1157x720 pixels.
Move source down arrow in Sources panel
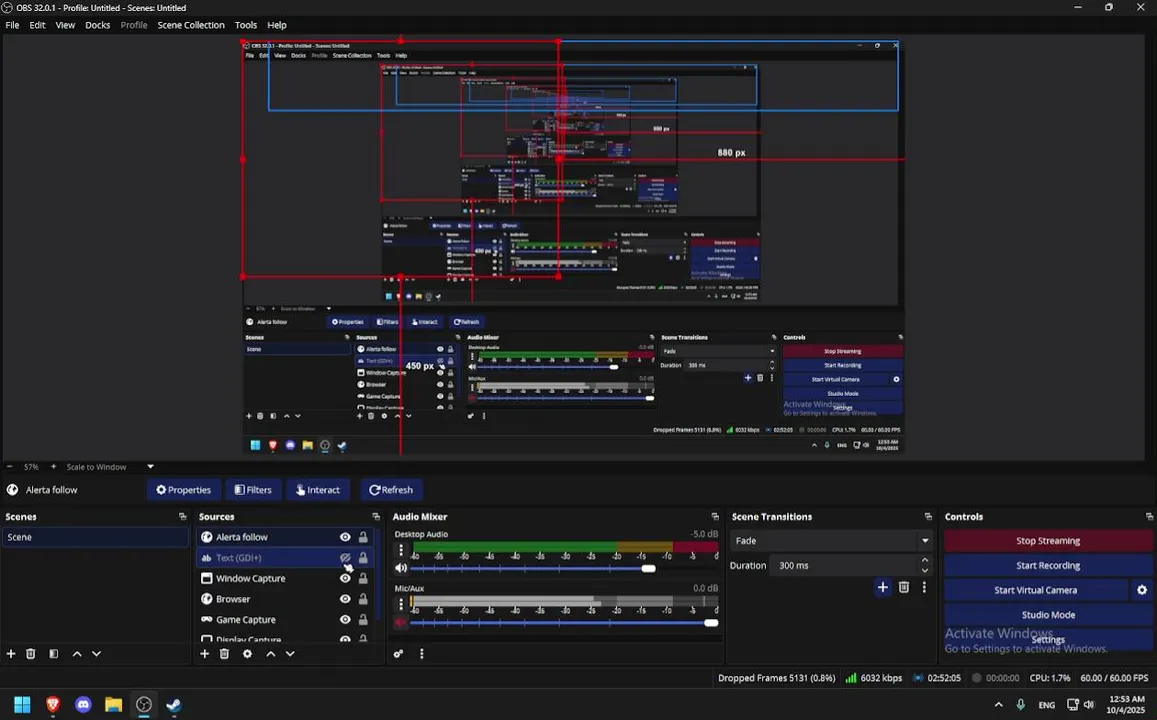tap(290, 654)
